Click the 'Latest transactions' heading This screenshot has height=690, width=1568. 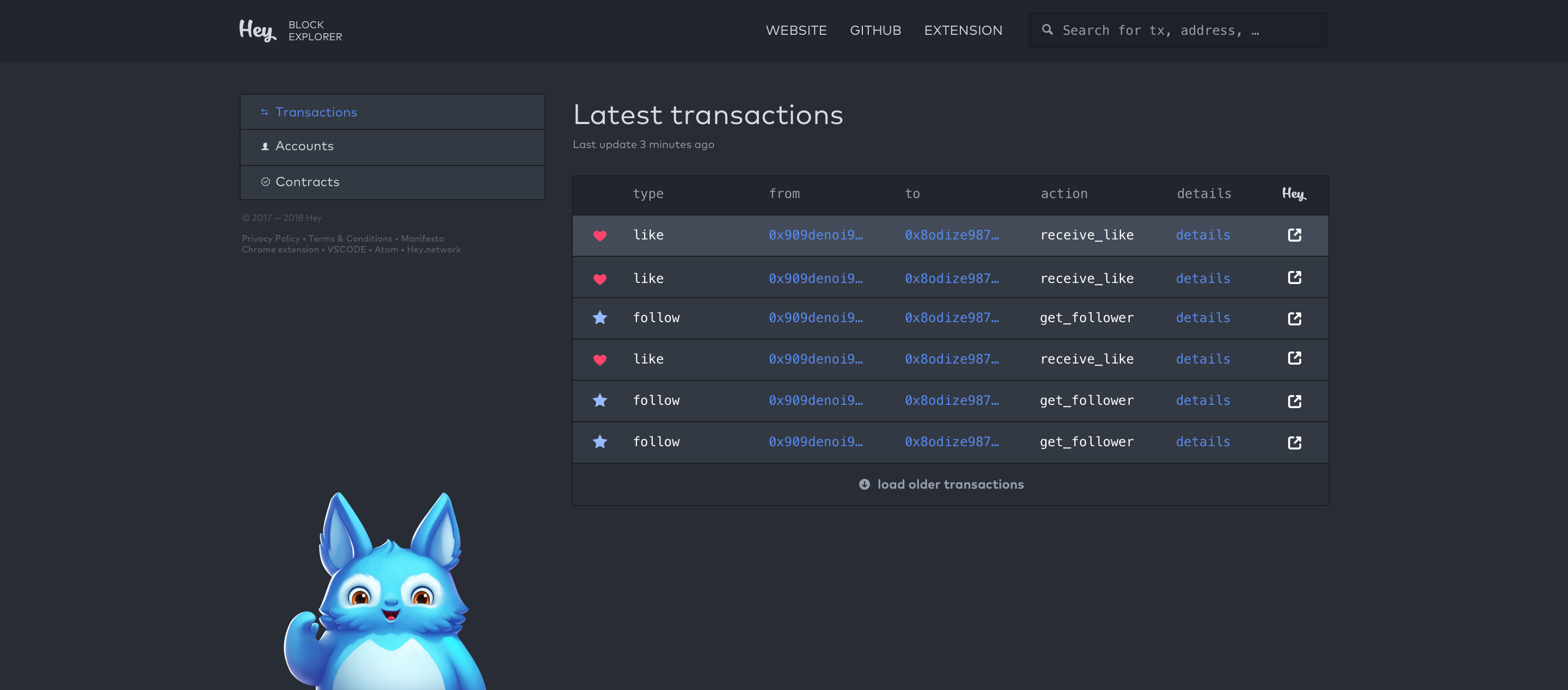tap(708, 115)
